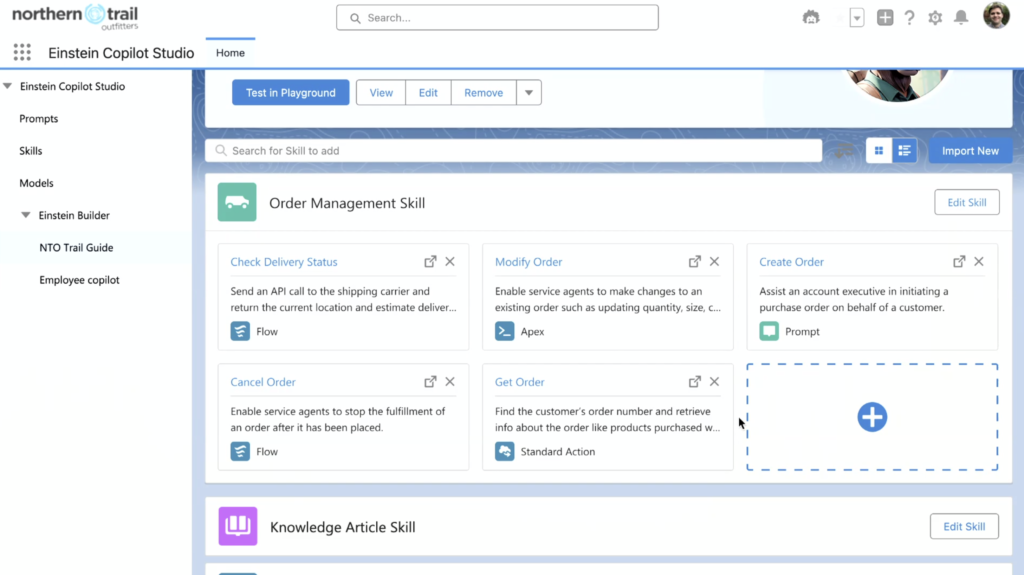
Task: Open the notifications bell
Action: click(961, 18)
